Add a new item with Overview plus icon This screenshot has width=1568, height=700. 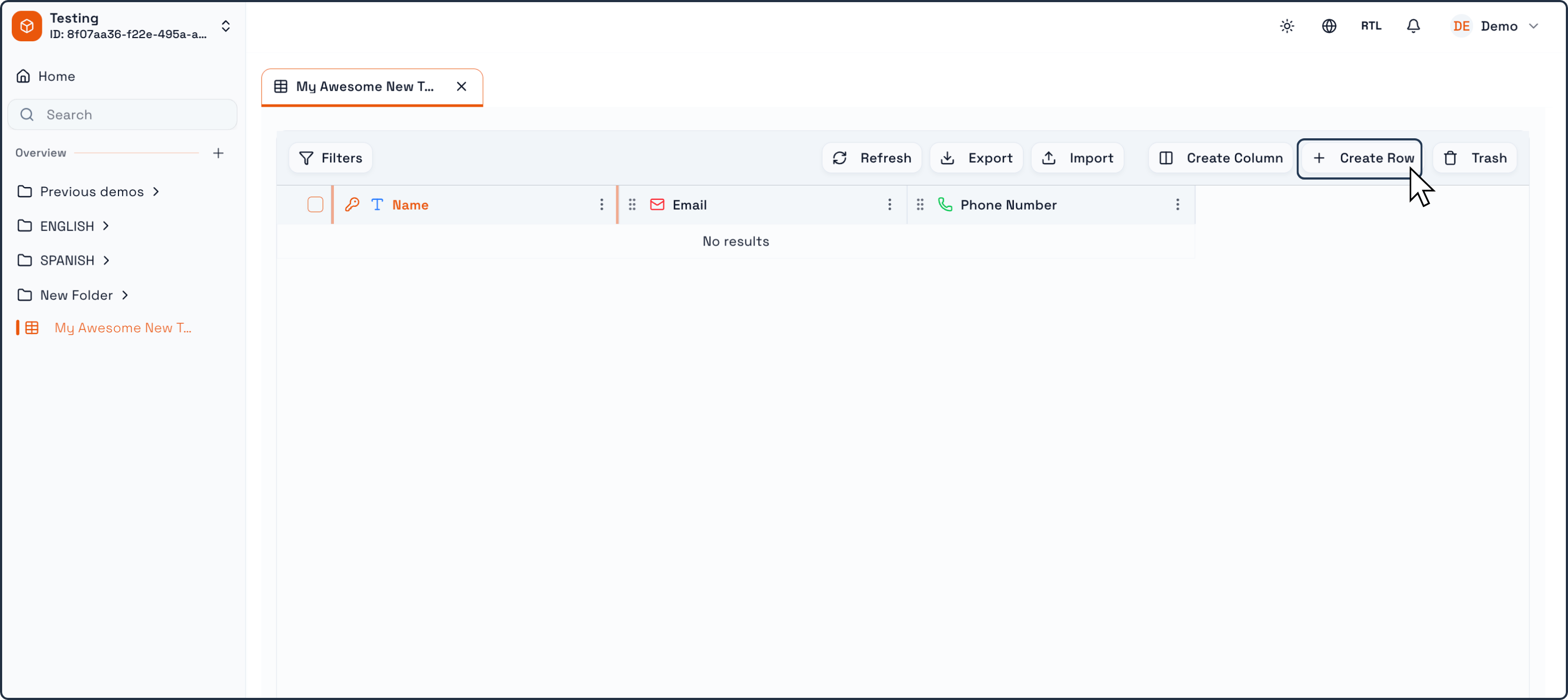[219, 153]
